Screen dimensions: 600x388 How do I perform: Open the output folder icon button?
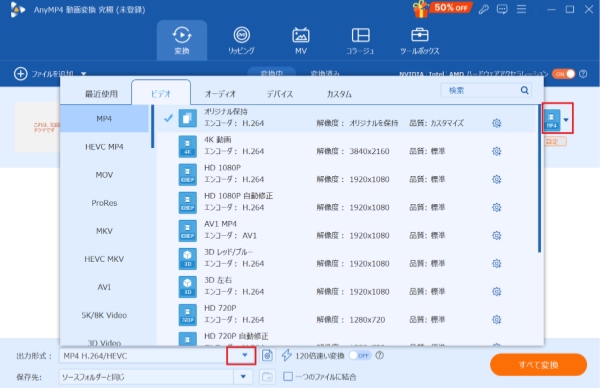(267, 377)
